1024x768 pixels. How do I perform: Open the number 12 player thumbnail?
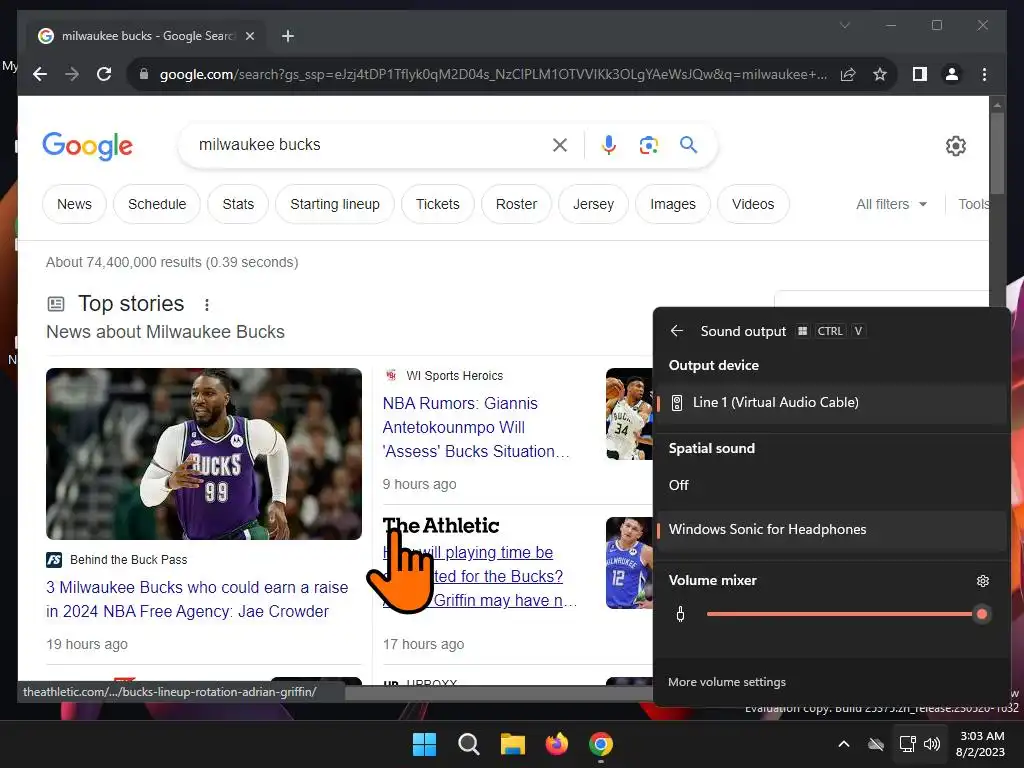tap(629, 563)
